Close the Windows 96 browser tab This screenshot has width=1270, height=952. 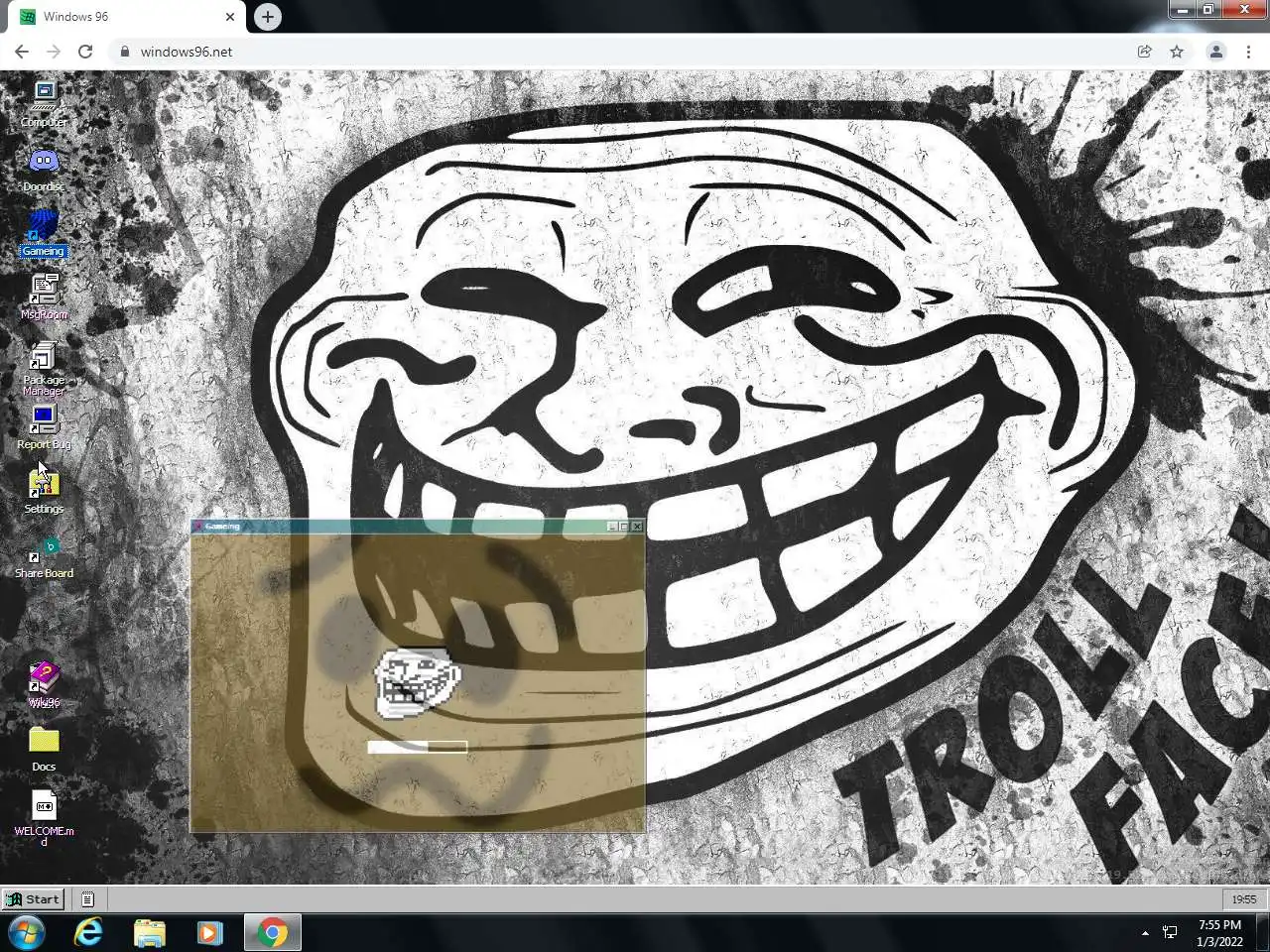click(x=230, y=17)
